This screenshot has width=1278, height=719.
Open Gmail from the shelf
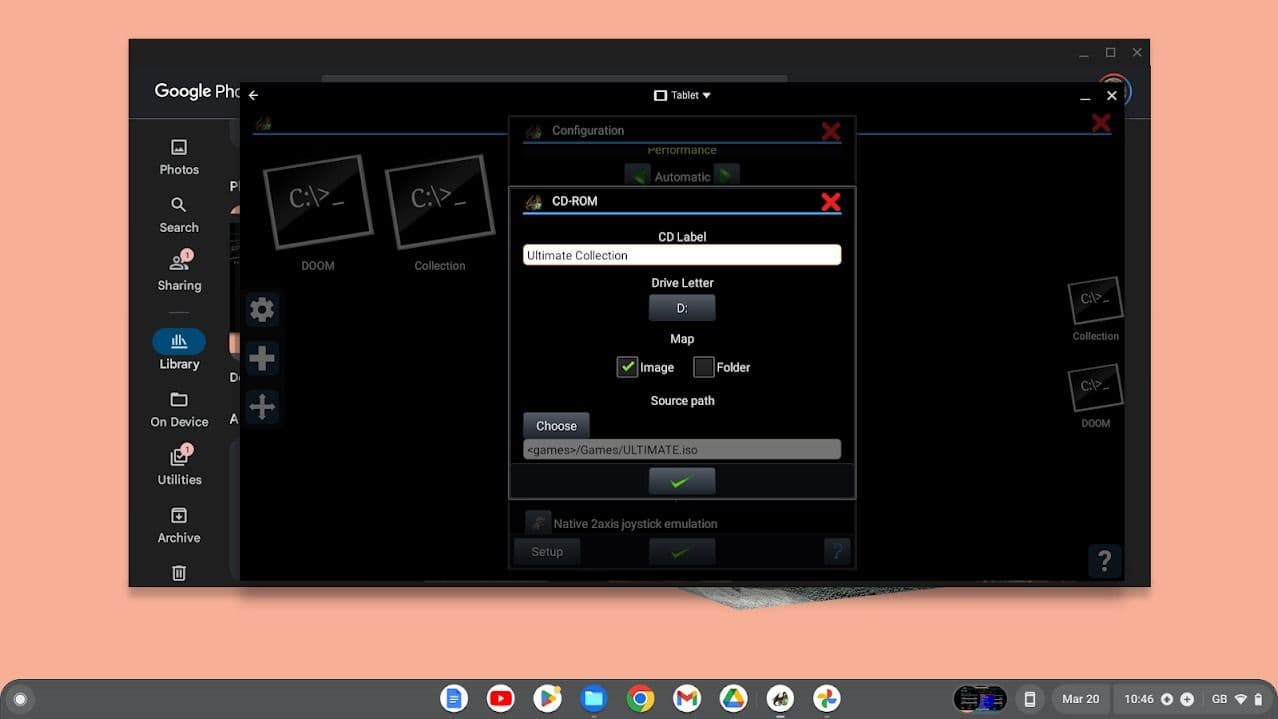(x=687, y=698)
